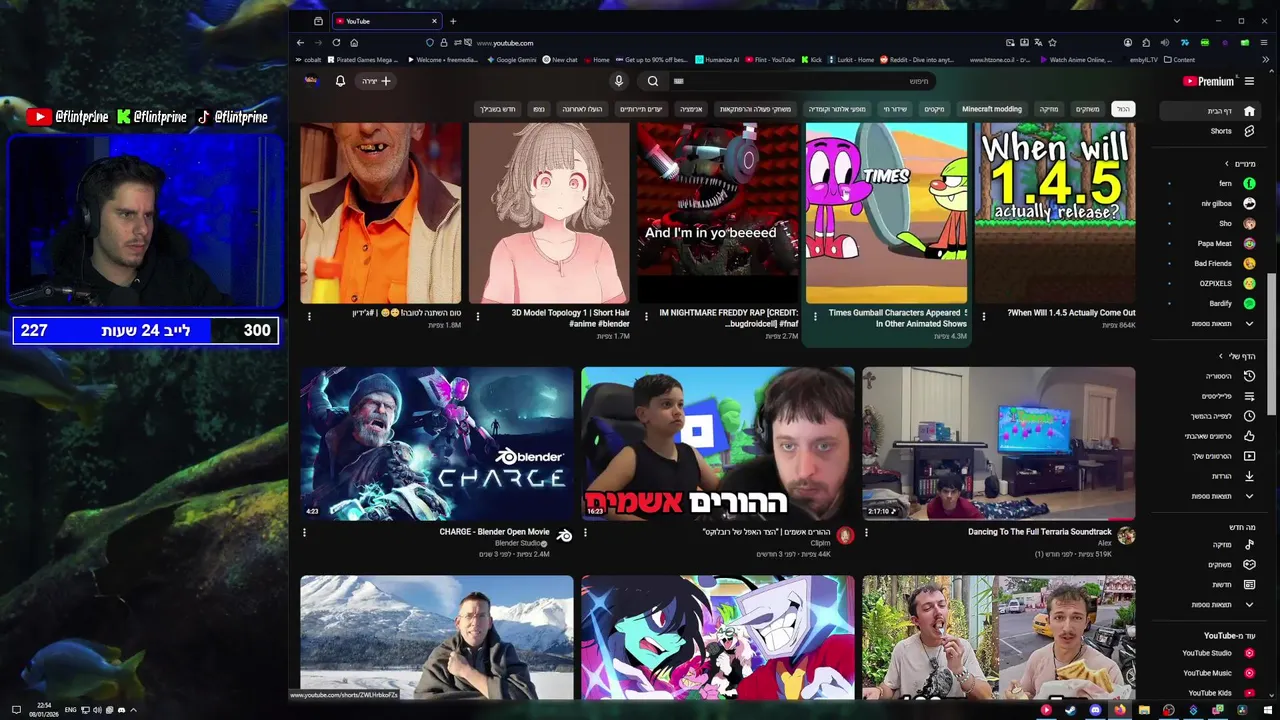The height and width of the screenshot is (720, 1280).
Task: Open the Liked videos sidebar entry
Action: click(1208, 436)
